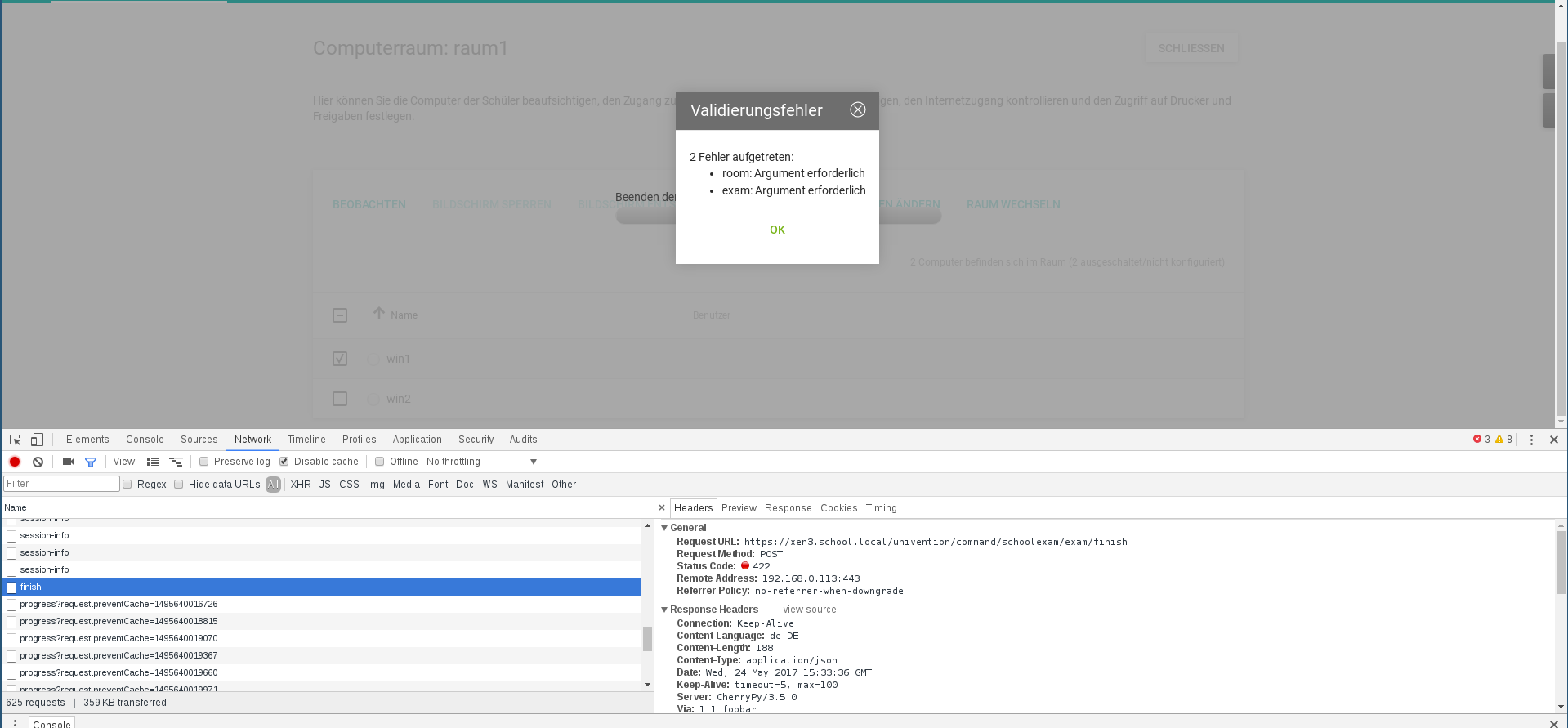Viewport: 1568px width, 728px height.
Task: Stop recording the network log
Action: click(15, 462)
